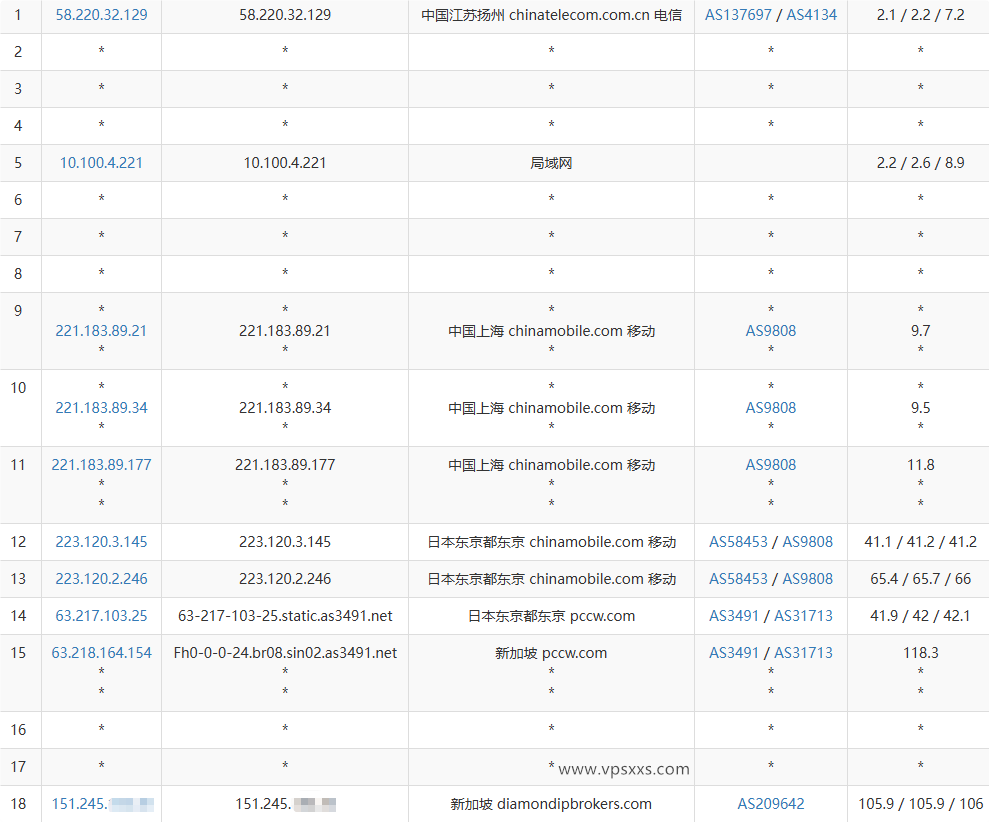Select location text 中国江苏扬州 chinatelecom.com.cn 电信
Viewport: 989px width, 822px height.
[551, 15]
